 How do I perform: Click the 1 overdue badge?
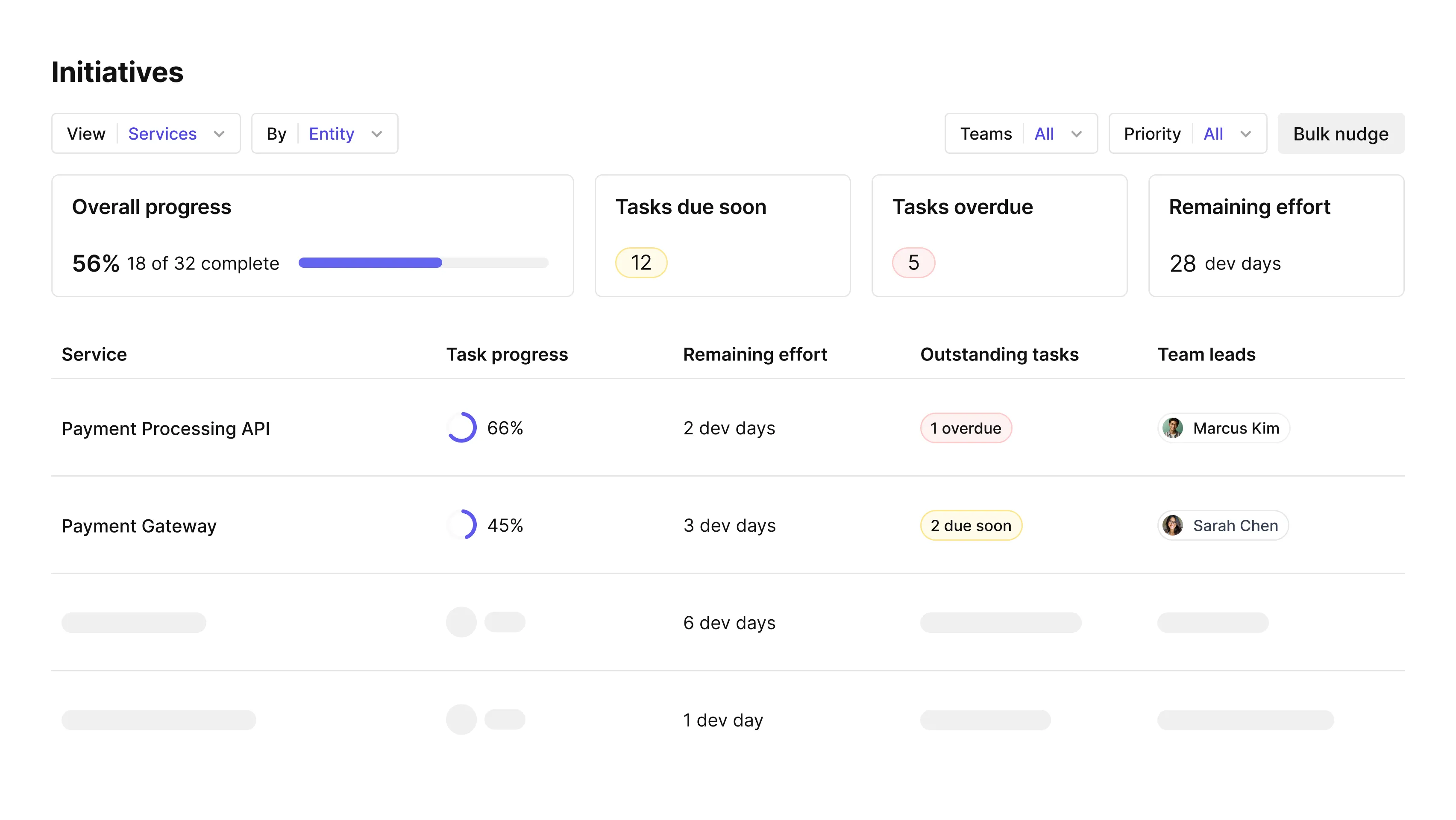coord(966,428)
